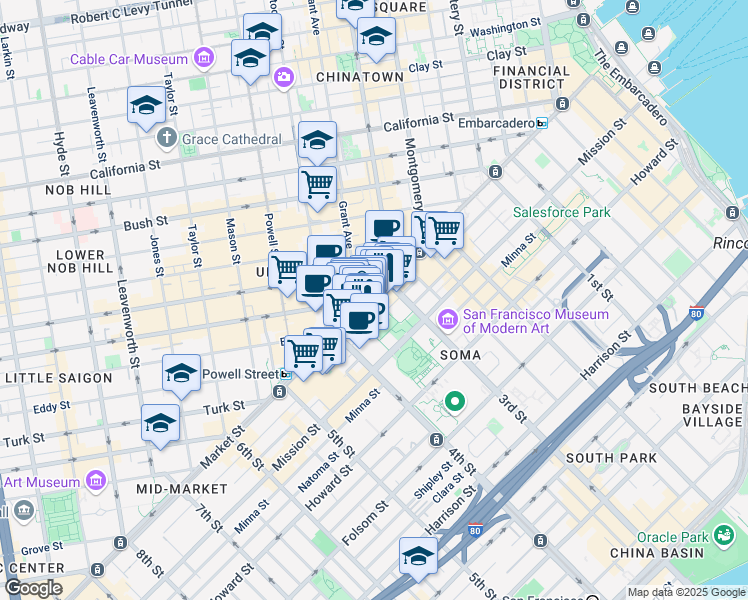Open the school marker near the Harrison St I-80 shield
The width and height of the screenshot is (748, 600).
(x=418, y=559)
